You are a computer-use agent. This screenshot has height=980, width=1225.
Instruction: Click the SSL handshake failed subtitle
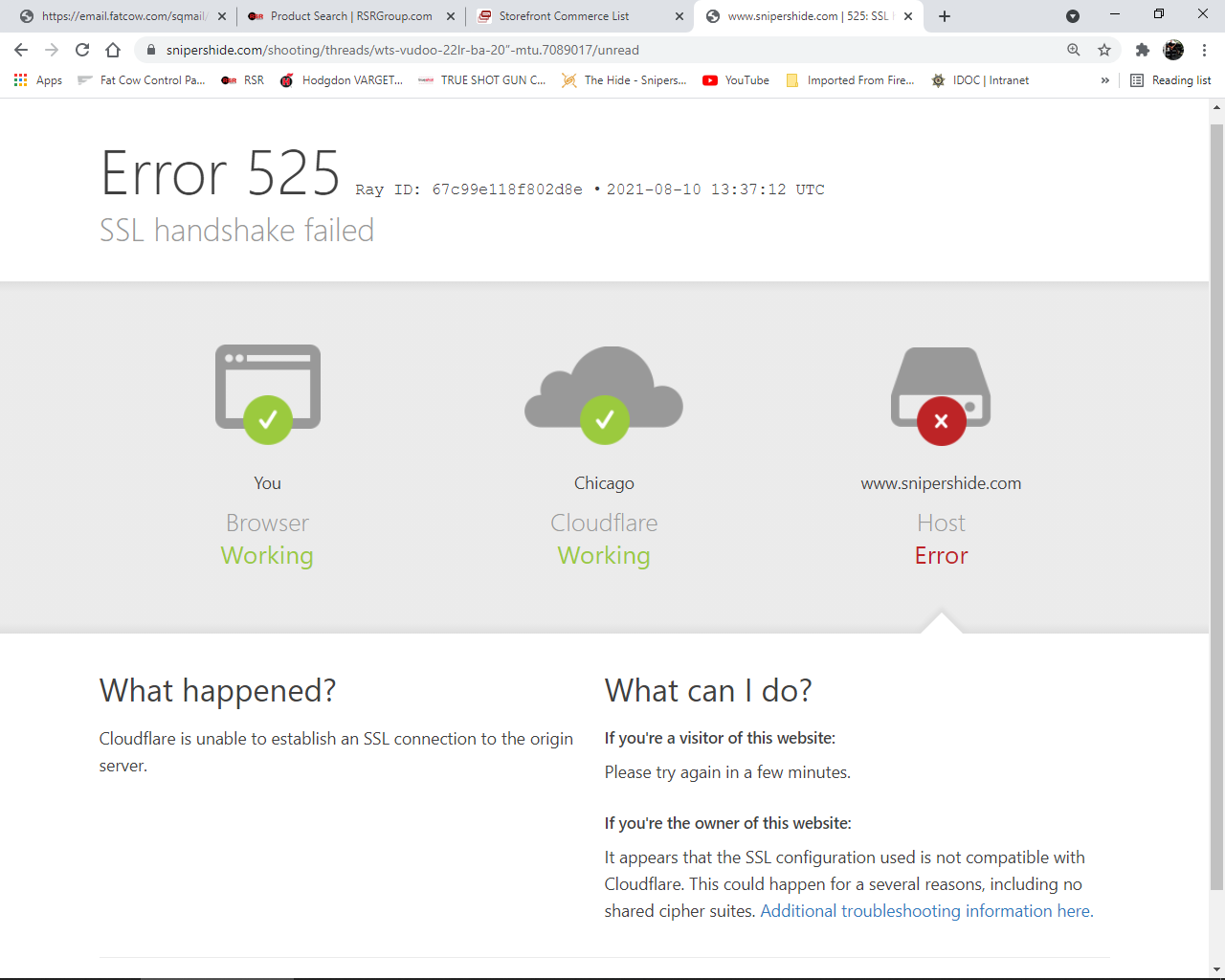[236, 231]
